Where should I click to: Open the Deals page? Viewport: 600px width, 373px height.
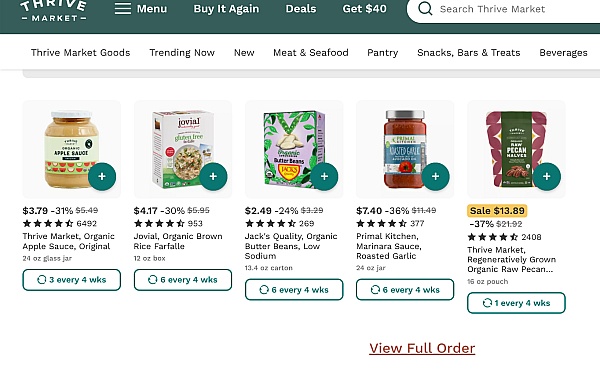point(301,9)
